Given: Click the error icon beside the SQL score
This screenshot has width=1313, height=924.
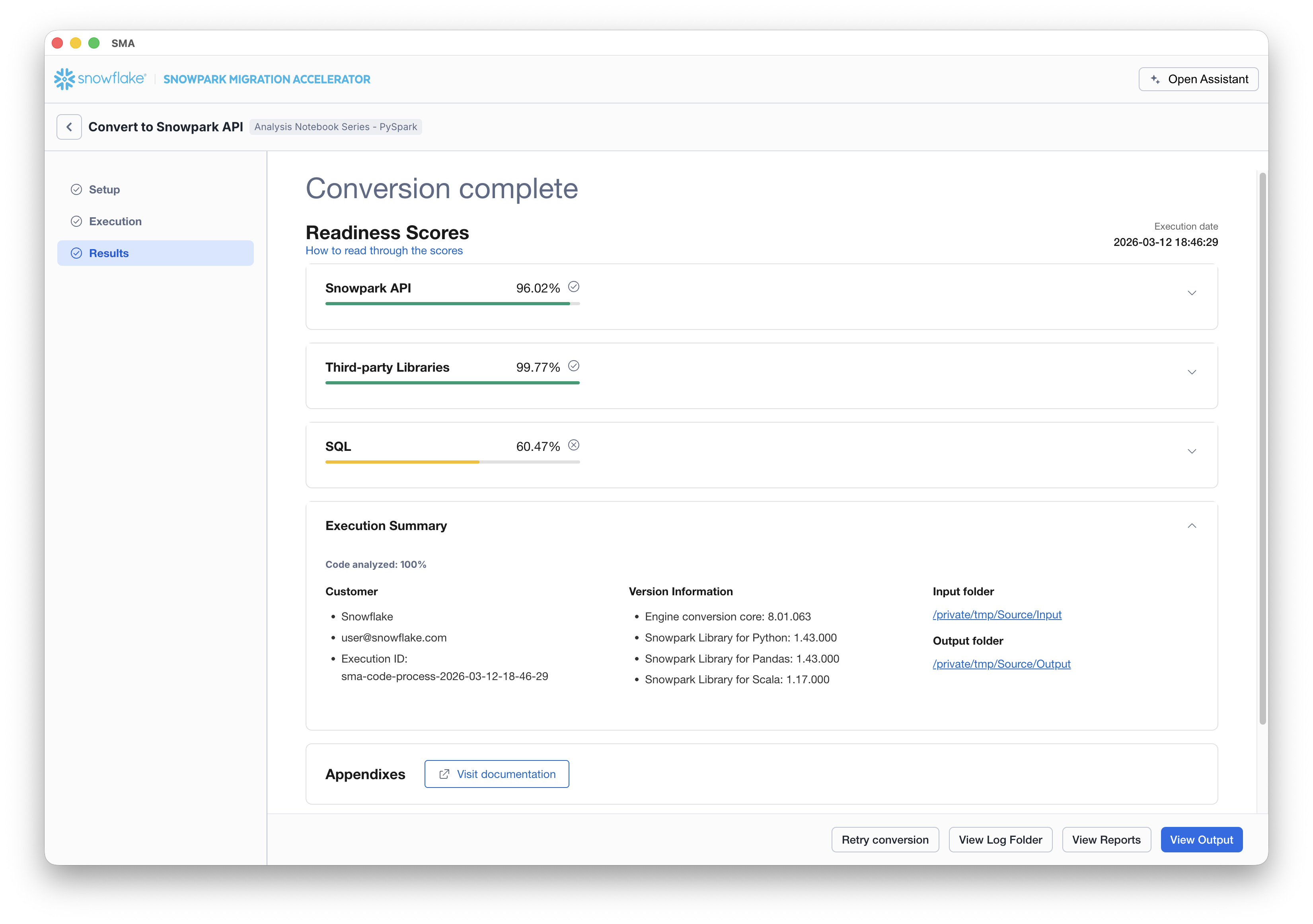Looking at the screenshot, I should click(x=574, y=445).
